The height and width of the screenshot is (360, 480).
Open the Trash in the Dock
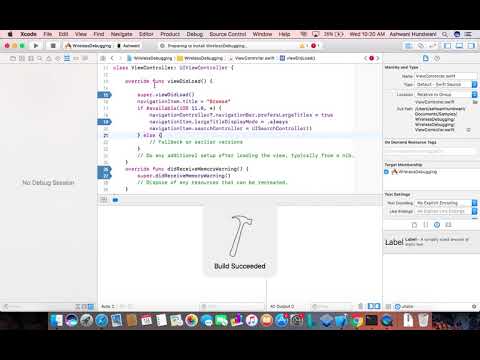click(424, 321)
